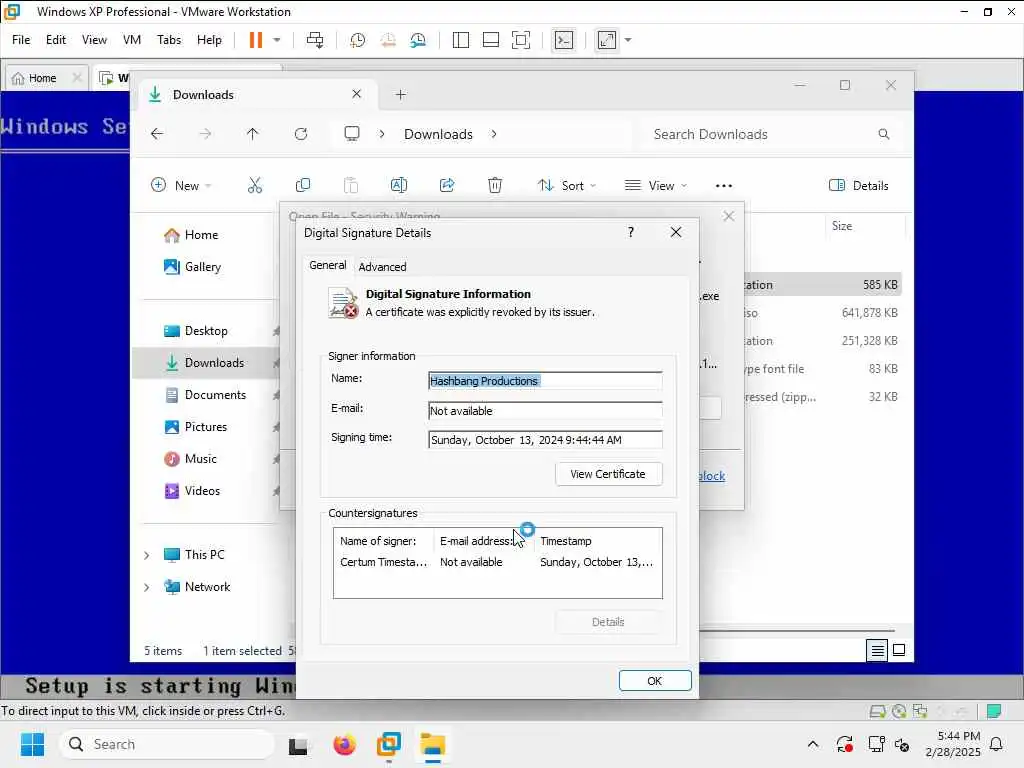
Task: Select Certum Timestamp countersignature row
Action: point(498,562)
